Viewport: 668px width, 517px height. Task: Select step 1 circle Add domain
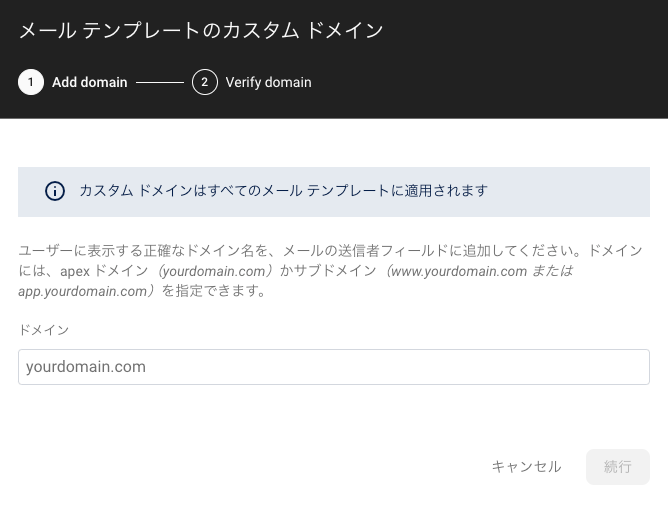pos(31,82)
